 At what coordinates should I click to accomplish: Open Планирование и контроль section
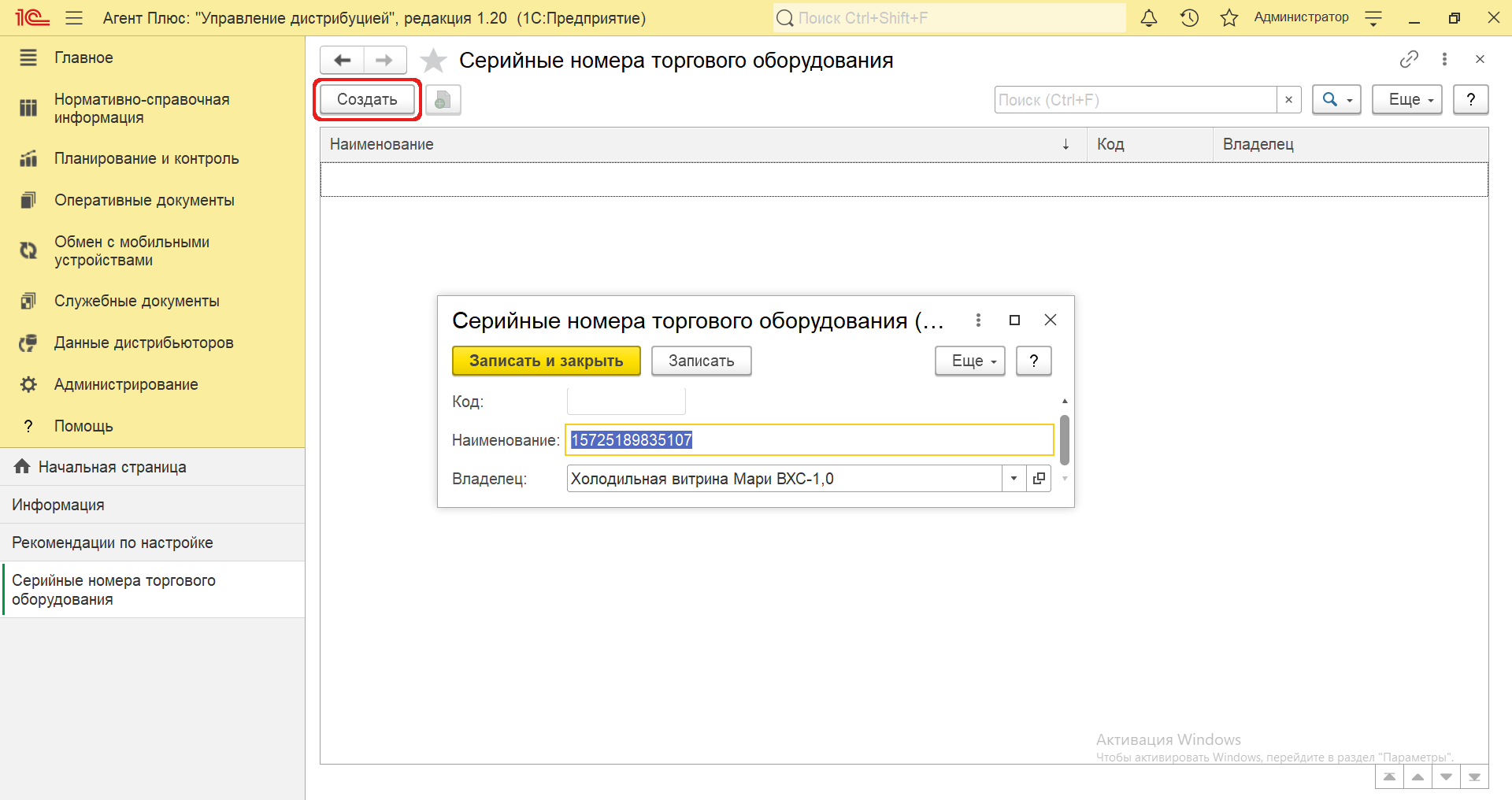(x=152, y=158)
